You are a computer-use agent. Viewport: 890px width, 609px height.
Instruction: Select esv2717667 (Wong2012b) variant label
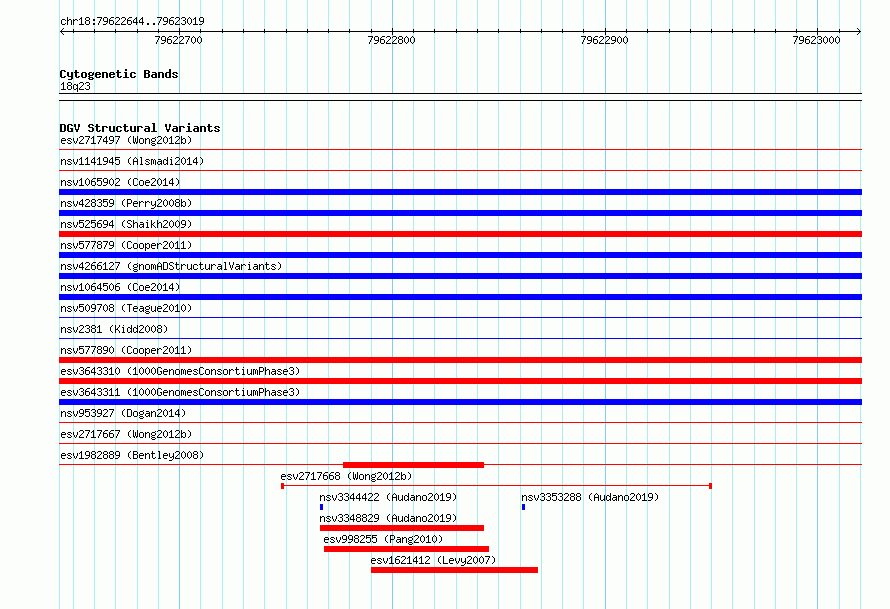point(126,434)
